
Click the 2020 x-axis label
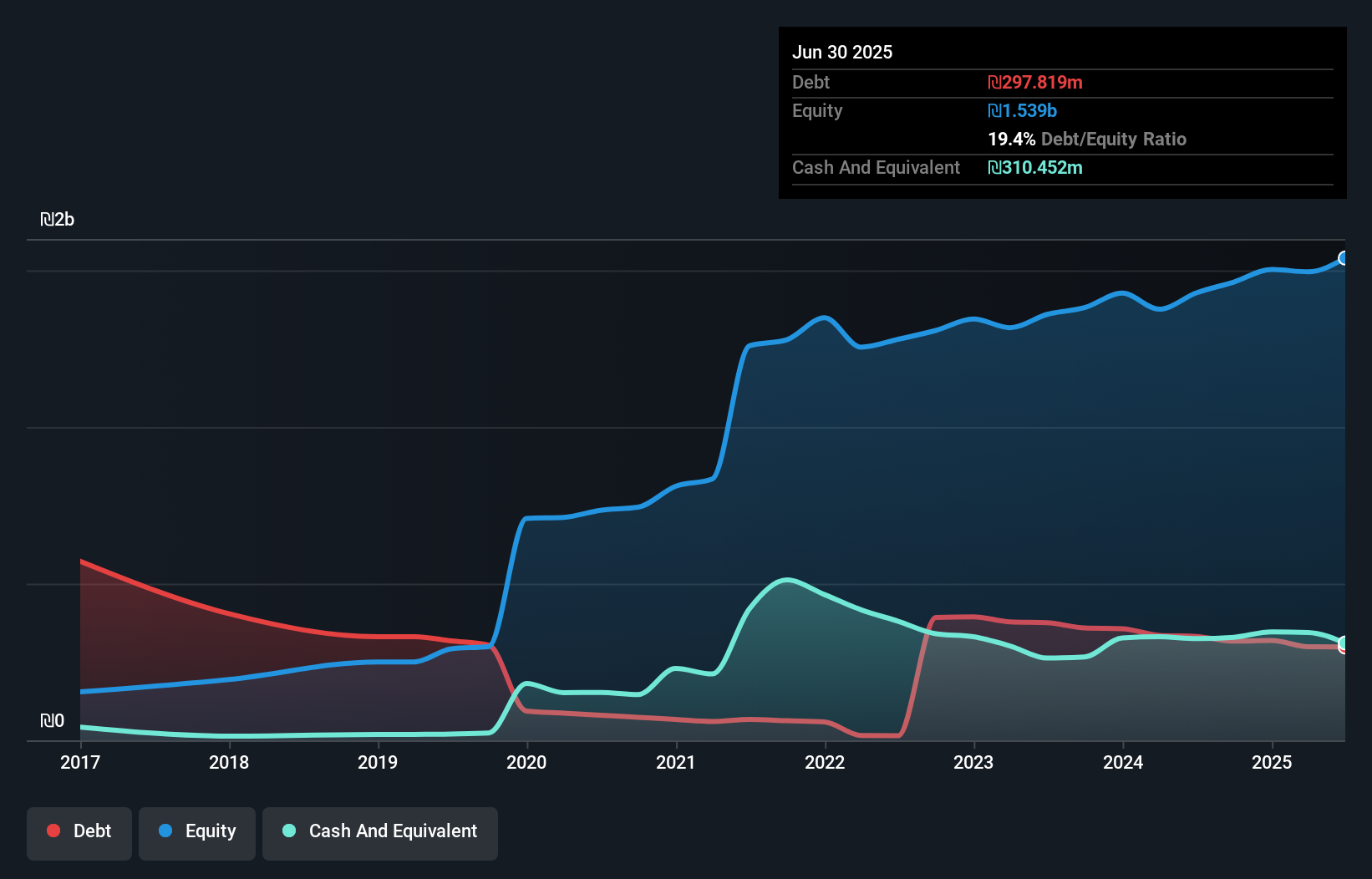[526, 762]
